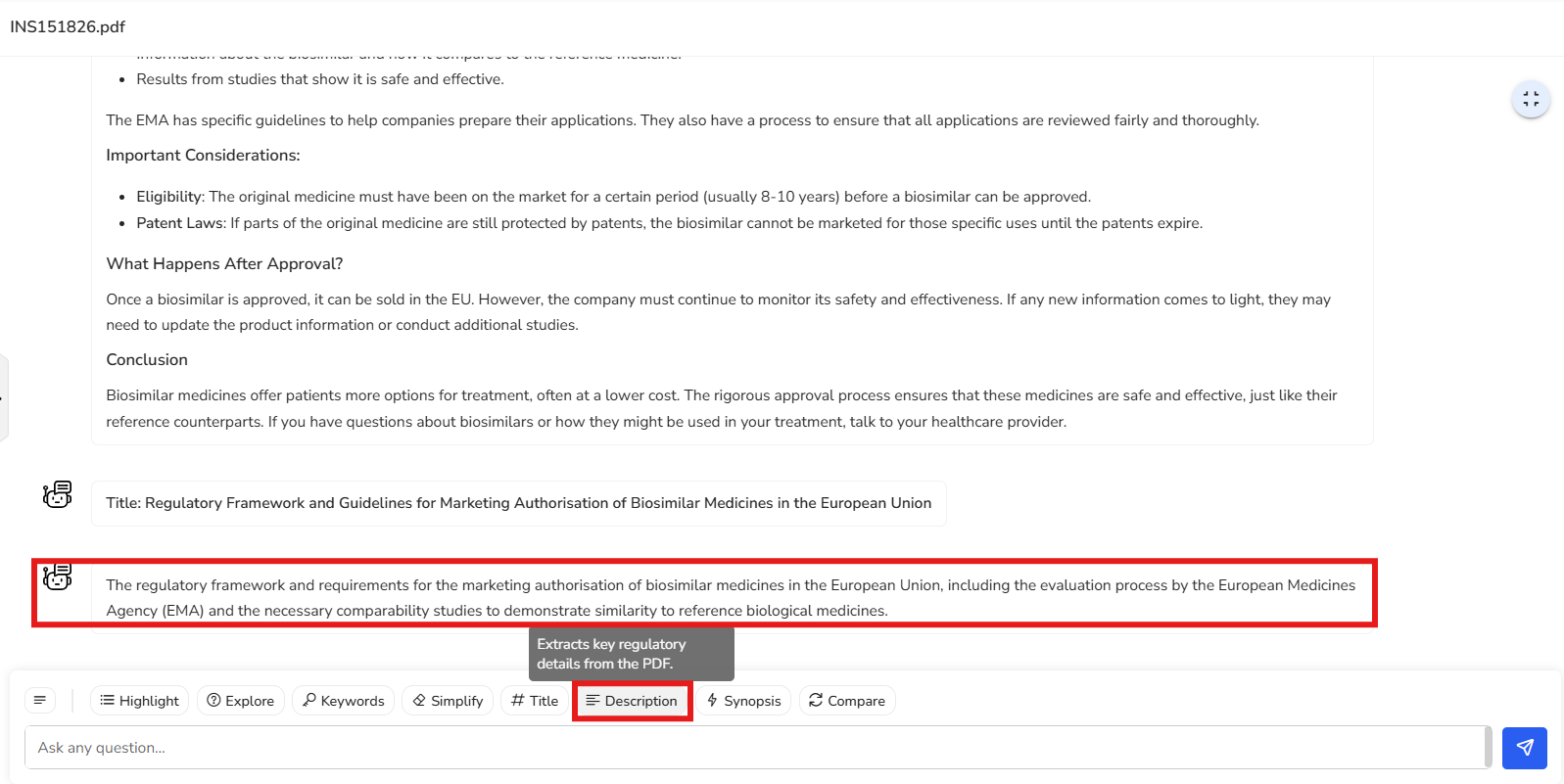Screen dimensions: 1564x784
Task: Click the regulatory framework description message
Action: coord(731,598)
